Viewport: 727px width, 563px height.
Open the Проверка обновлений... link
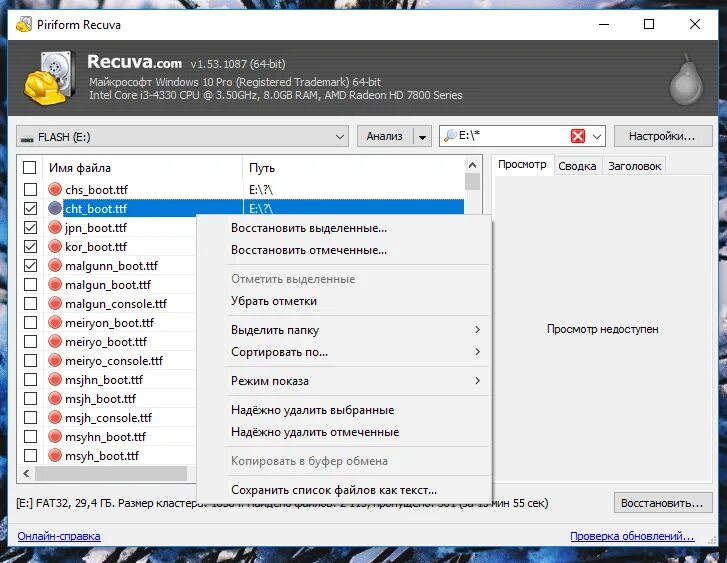[632, 536]
